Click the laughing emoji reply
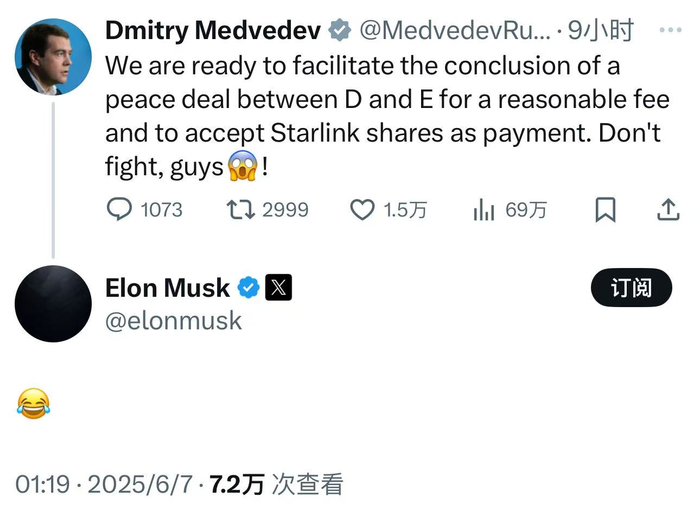Screen dimensions: 700x516 pyautogui.click(x=34, y=404)
